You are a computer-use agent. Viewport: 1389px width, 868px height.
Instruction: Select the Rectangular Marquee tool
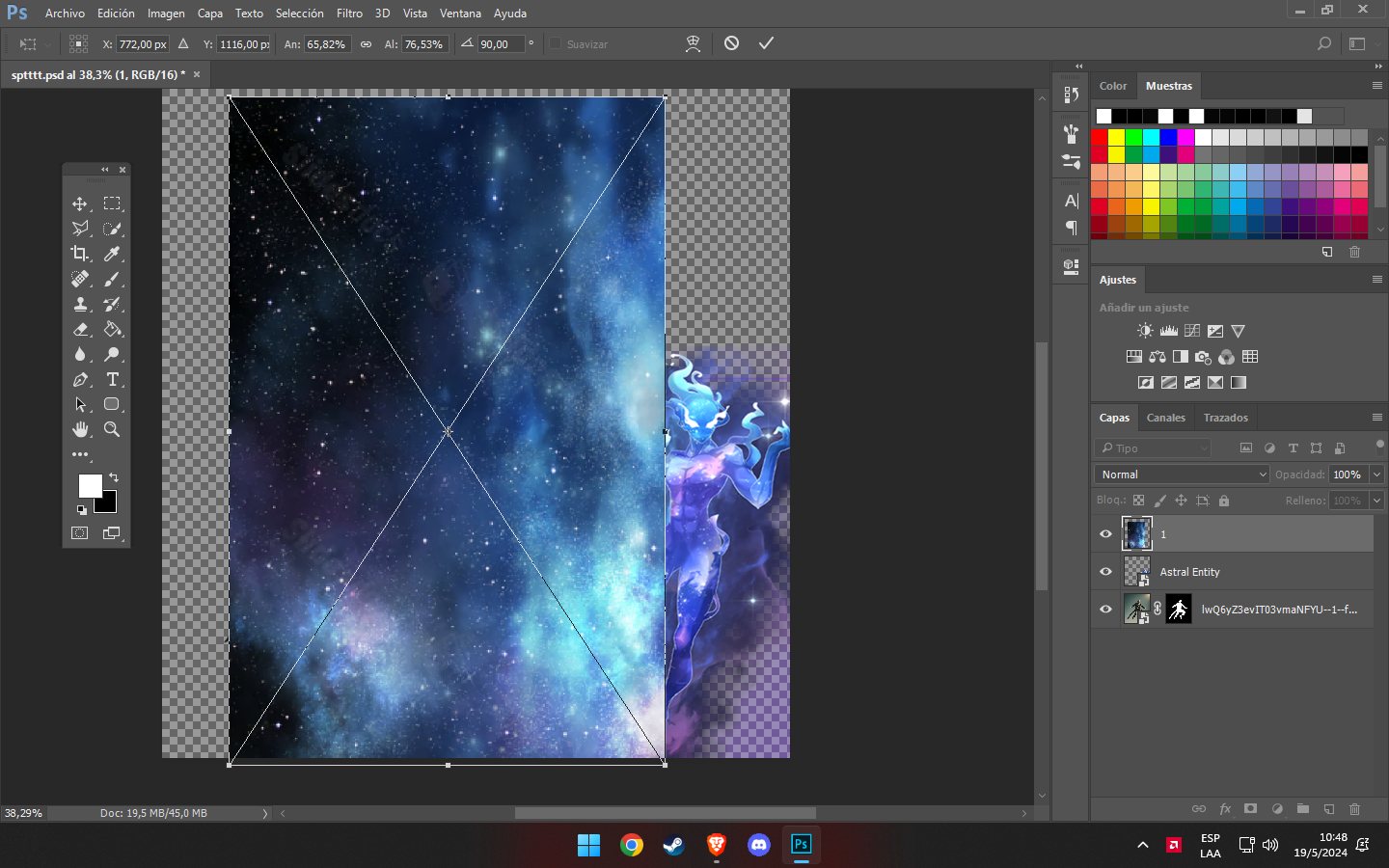[112, 203]
